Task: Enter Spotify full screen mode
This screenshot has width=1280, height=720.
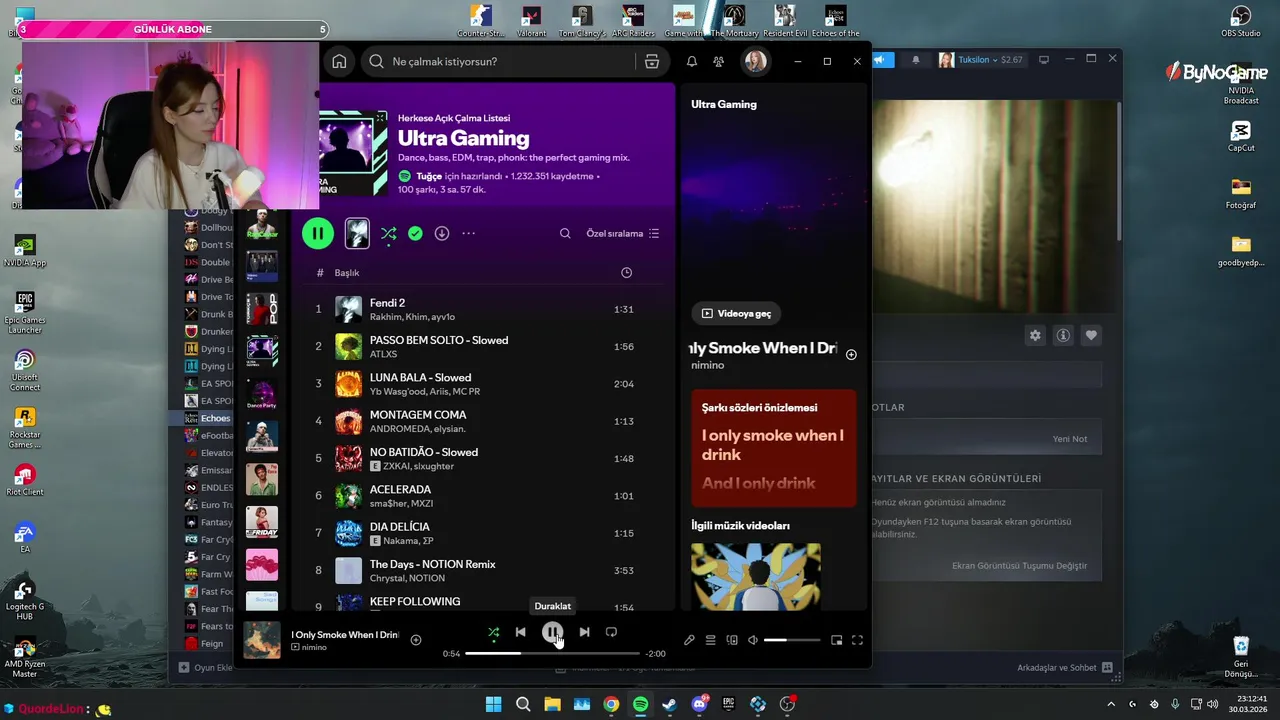Action: pyautogui.click(x=857, y=640)
